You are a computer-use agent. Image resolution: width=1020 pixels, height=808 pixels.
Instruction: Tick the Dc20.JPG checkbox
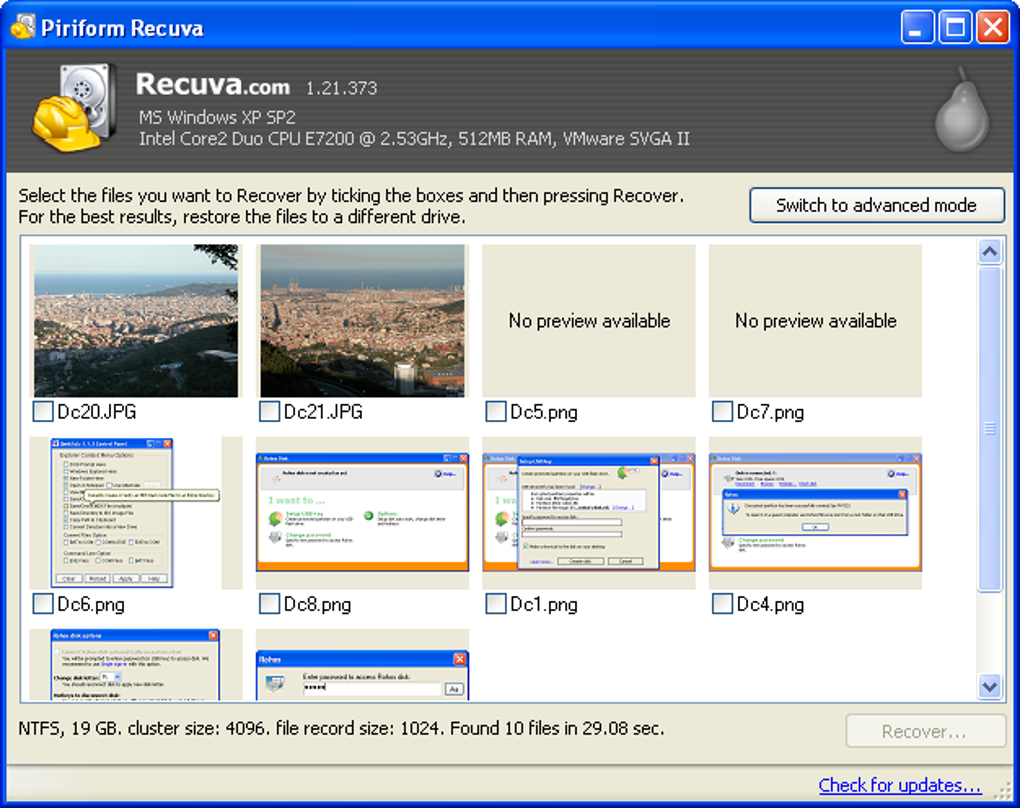(43, 411)
